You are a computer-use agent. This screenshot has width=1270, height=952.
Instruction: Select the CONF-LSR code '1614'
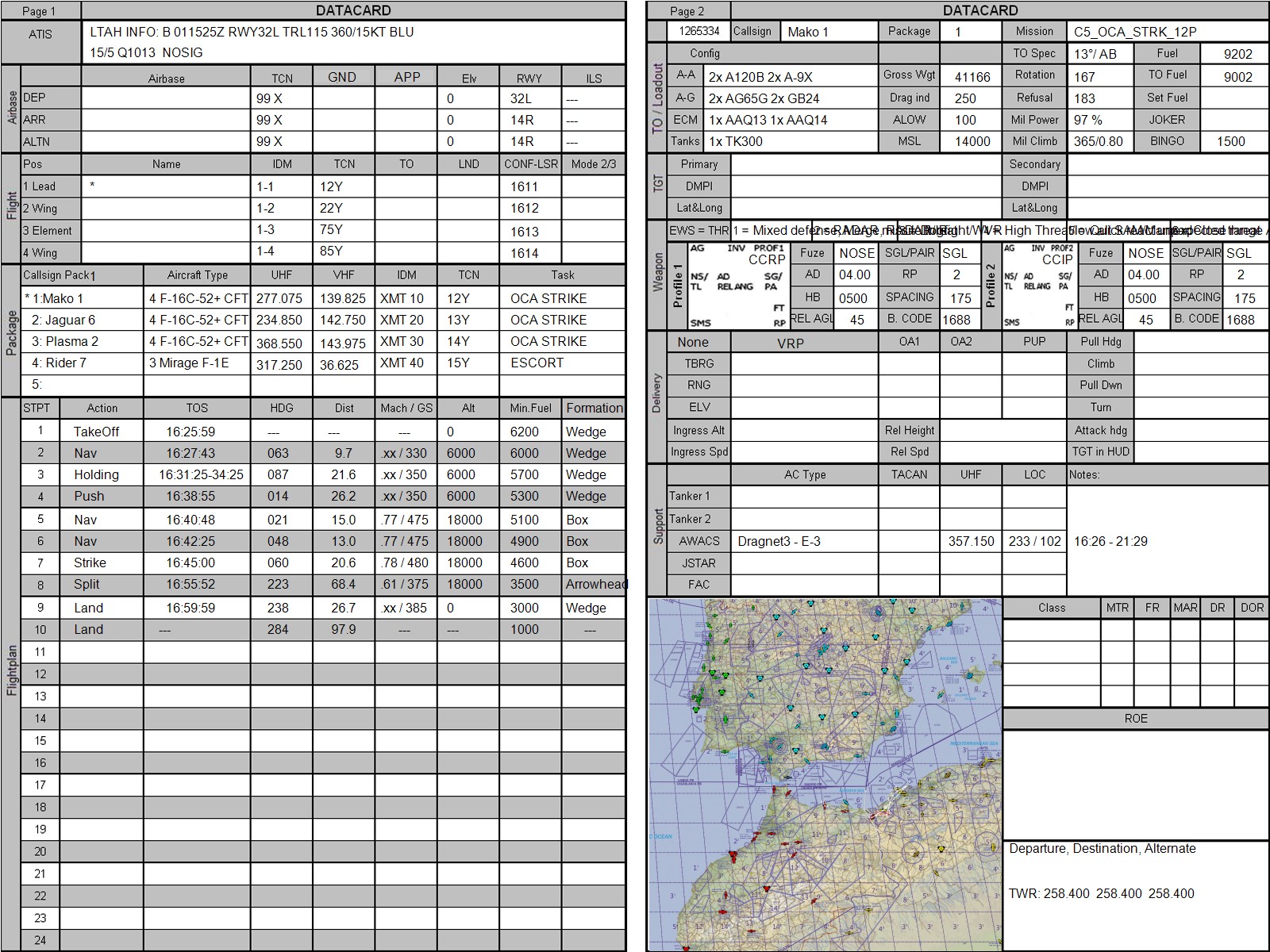pos(524,254)
